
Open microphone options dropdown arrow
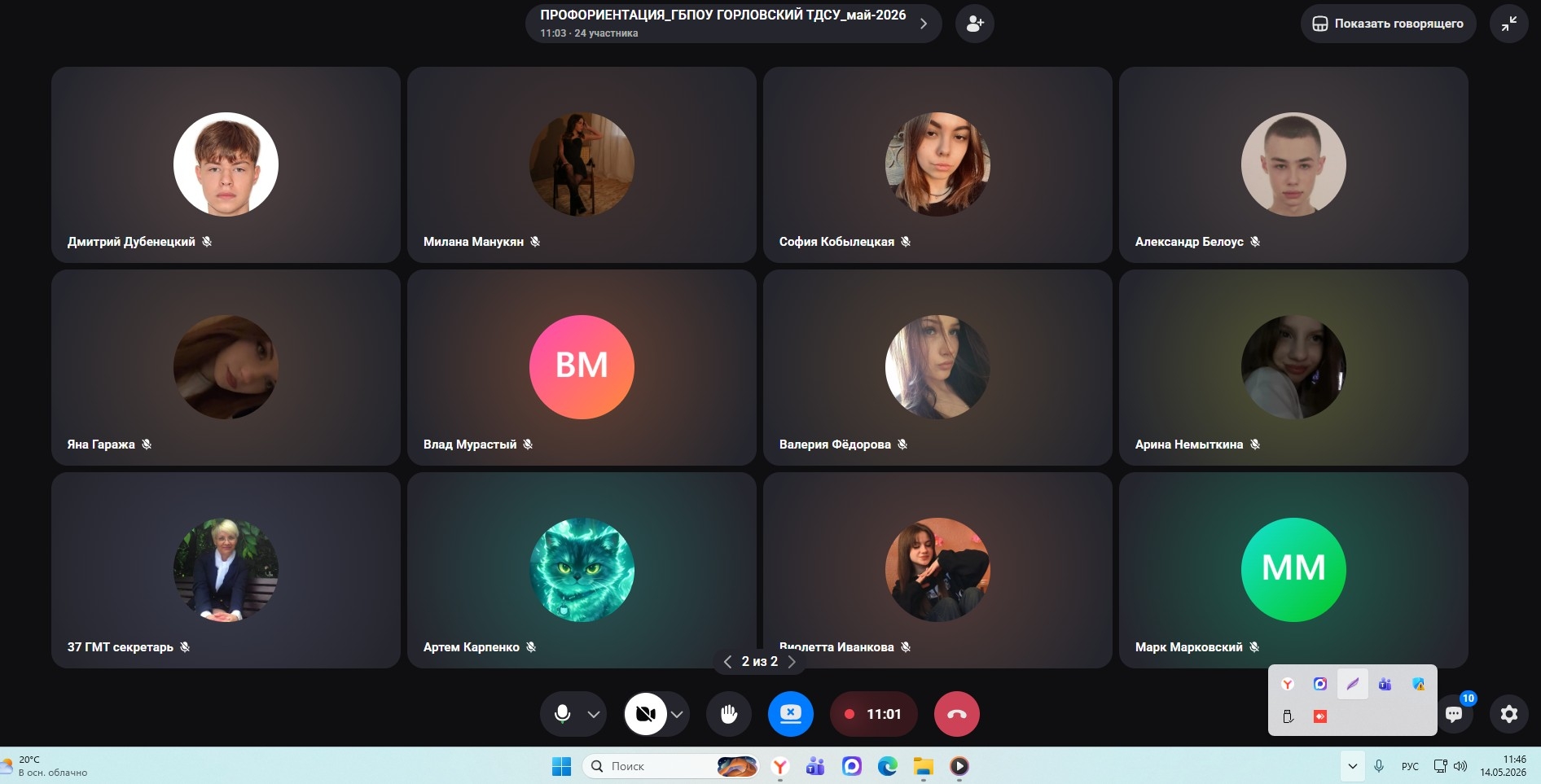(x=594, y=715)
